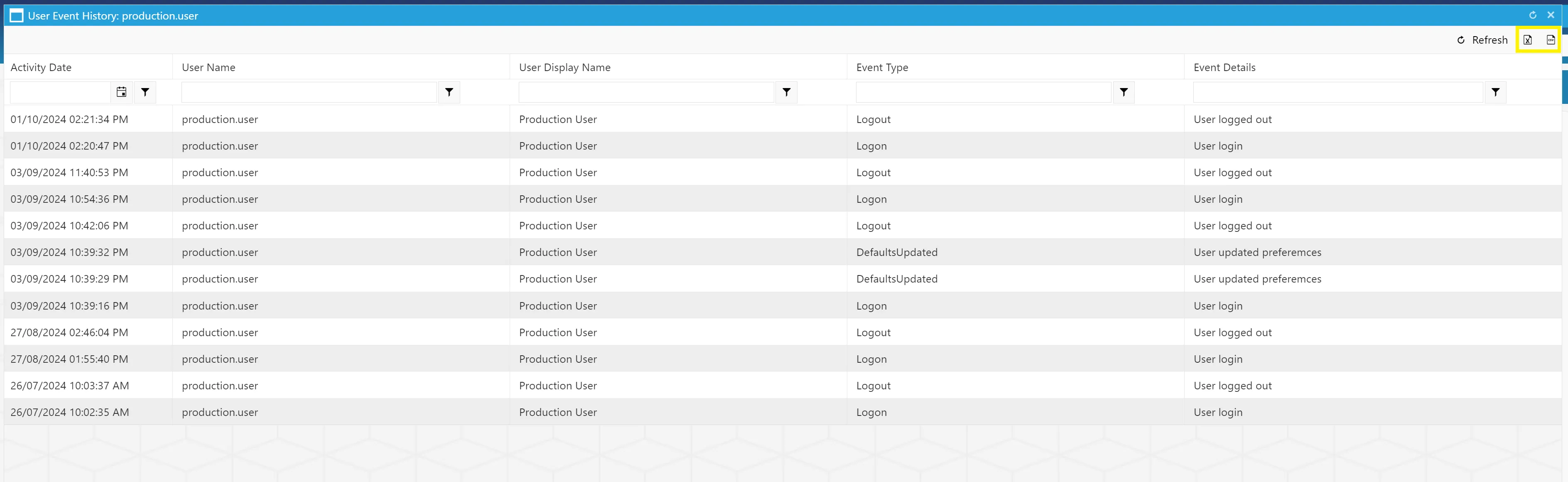This screenshot has height=482, width=1568.
Task: Select the row dated 03/09/2024 10:39:32 PM
Action: [783, 252]
